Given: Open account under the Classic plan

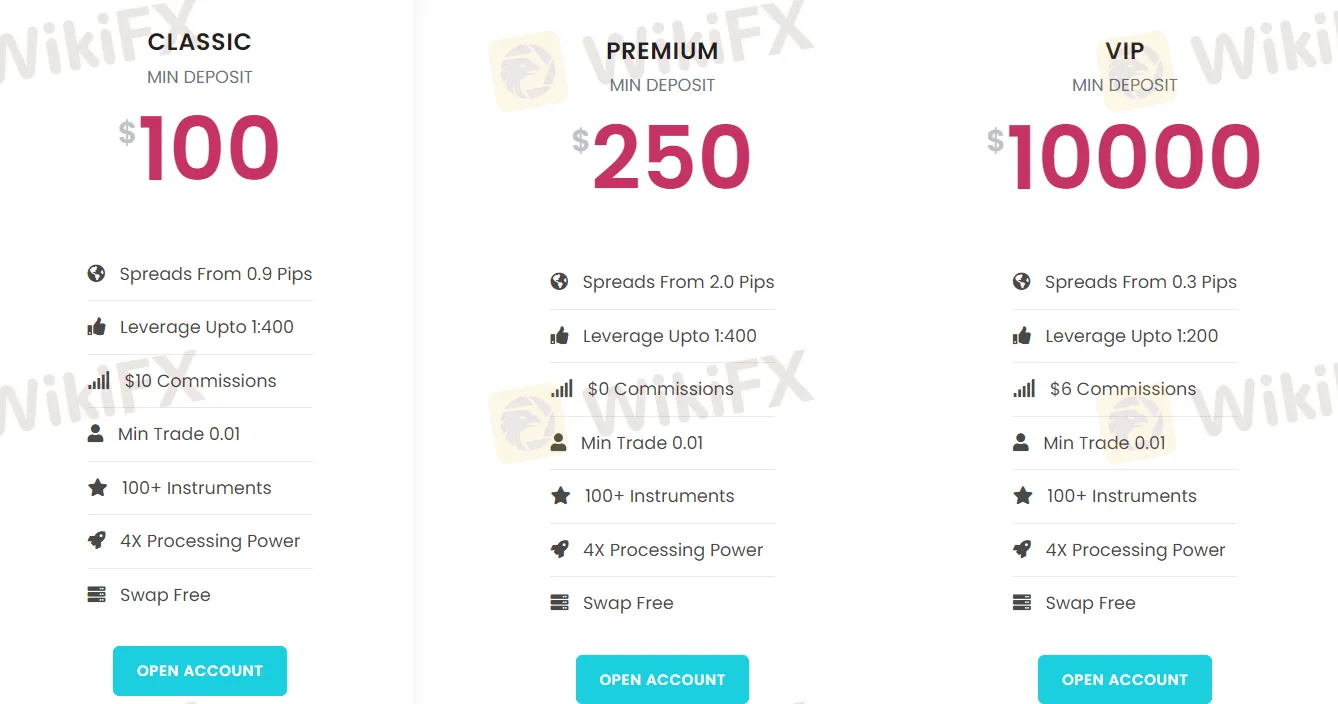Looking at the screenshot, I should click(200, 671).
